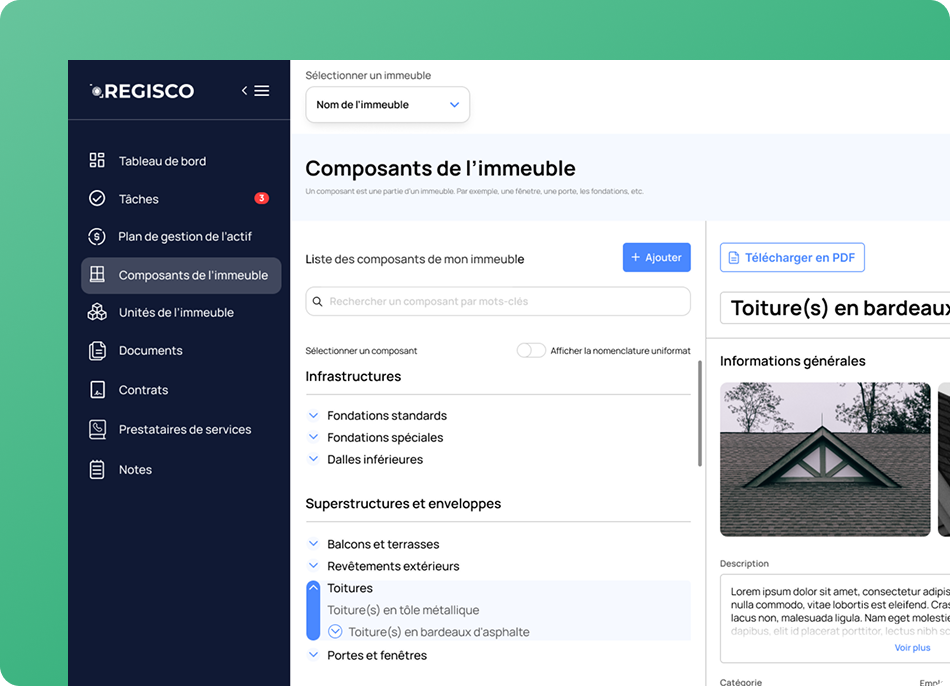Expand Balcons et terrasses
Image resolution: width=950 pixels, height=686 pixels.
[313, 544]
